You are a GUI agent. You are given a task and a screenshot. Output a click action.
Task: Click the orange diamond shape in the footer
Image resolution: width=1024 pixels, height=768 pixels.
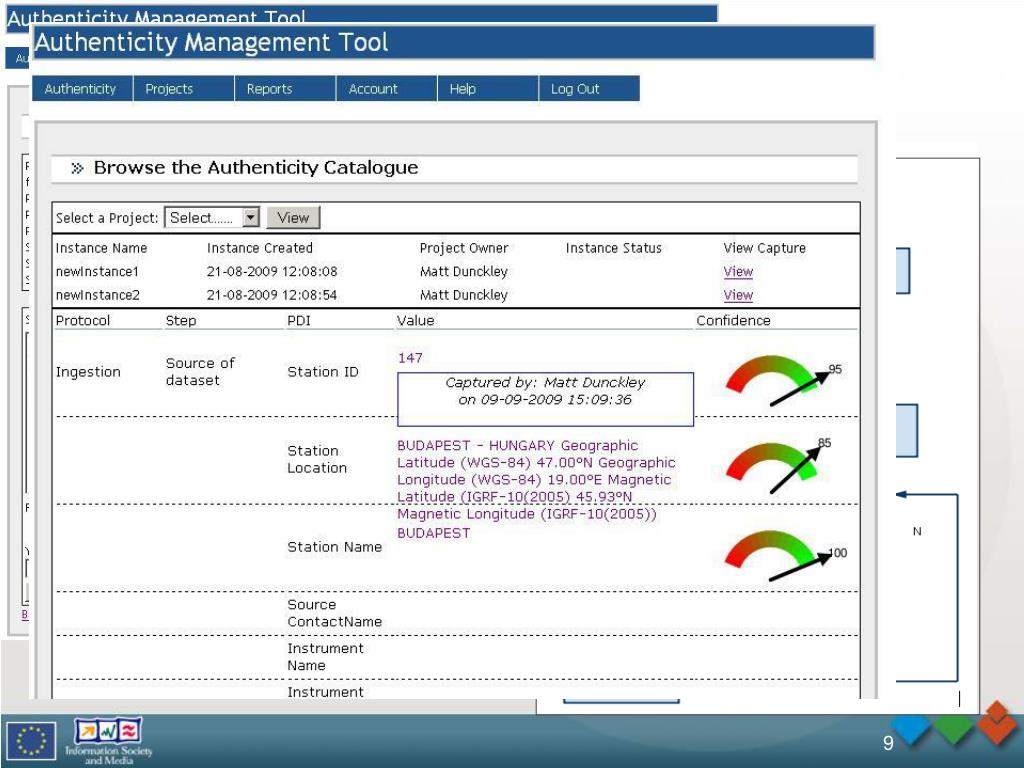click(997, 722)
